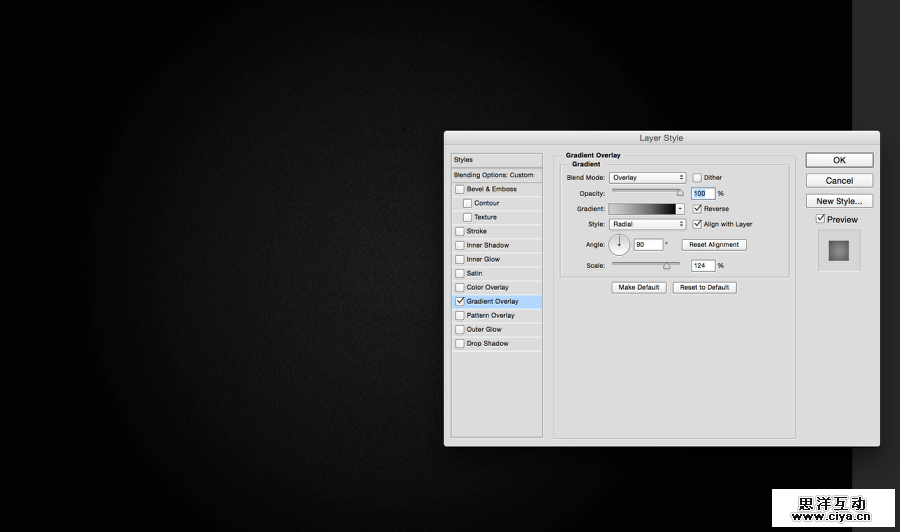Click the gradient color bar swatch

tap(642, 209)
